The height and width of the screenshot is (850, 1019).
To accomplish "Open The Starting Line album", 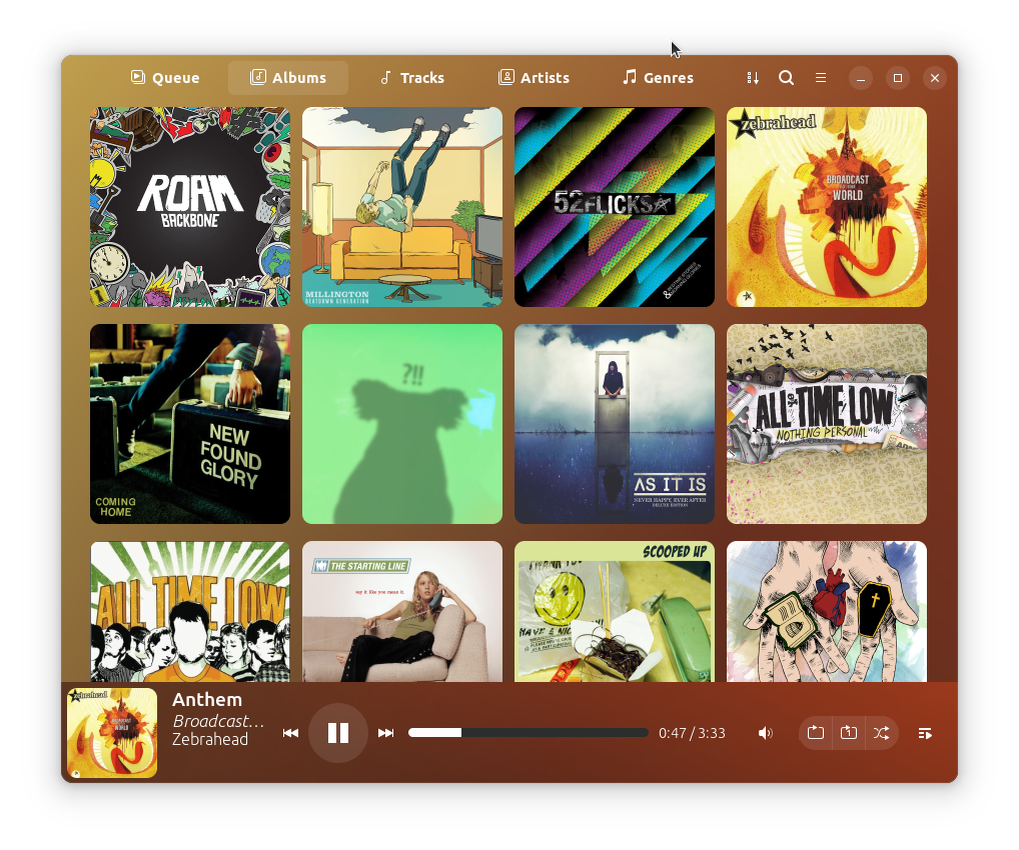I will coord(402,612).
